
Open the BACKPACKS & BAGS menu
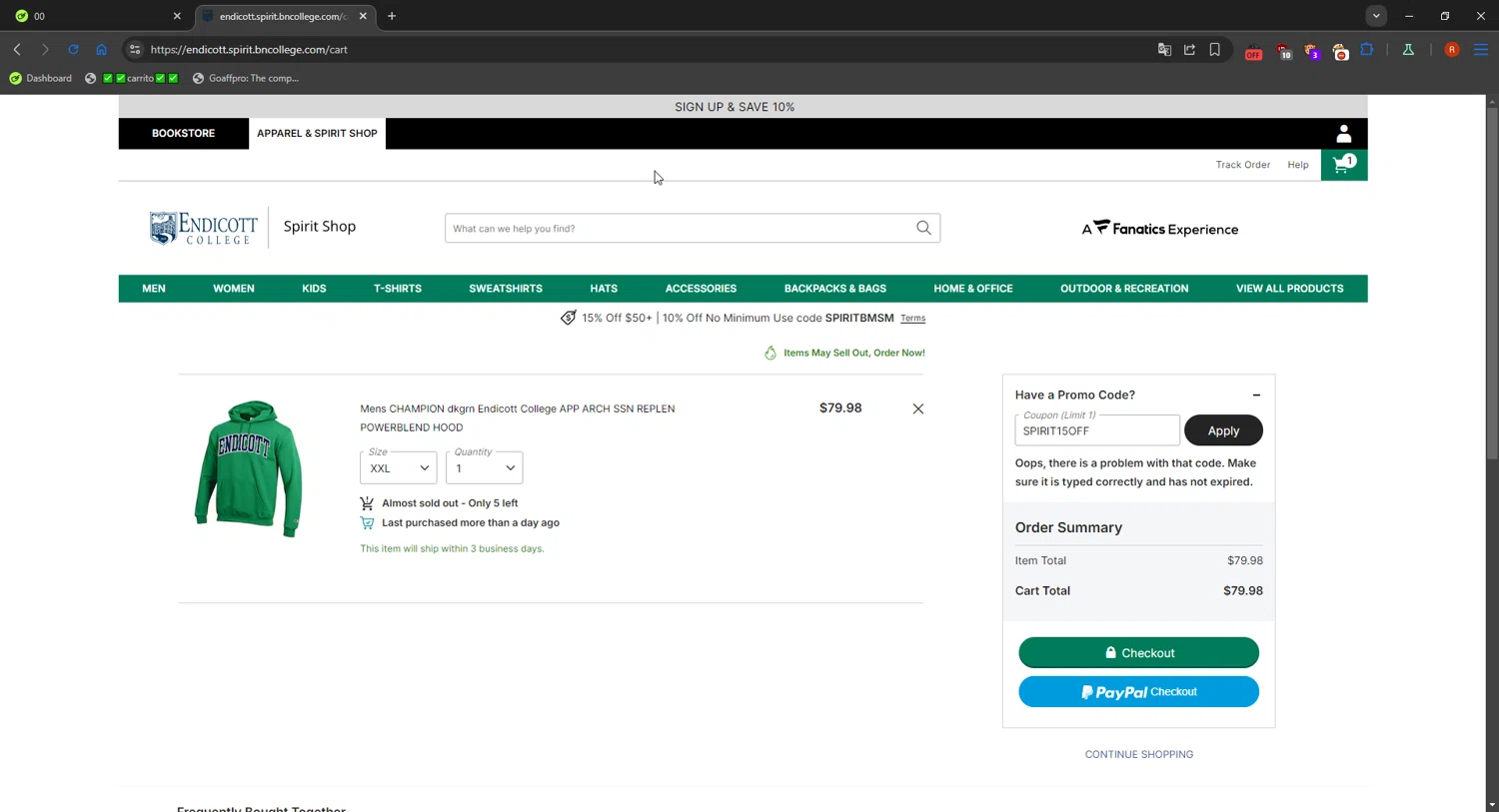point(835,289)
